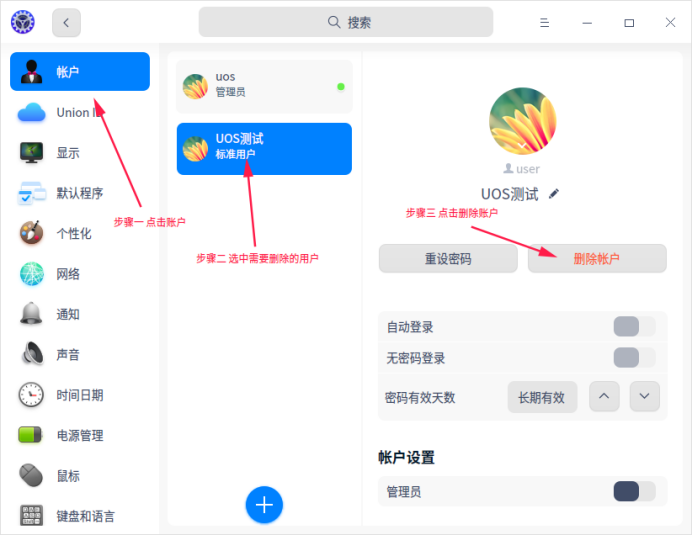Change the large profile avatar picture
The image size is (692, 535).
tap(523, 121)
